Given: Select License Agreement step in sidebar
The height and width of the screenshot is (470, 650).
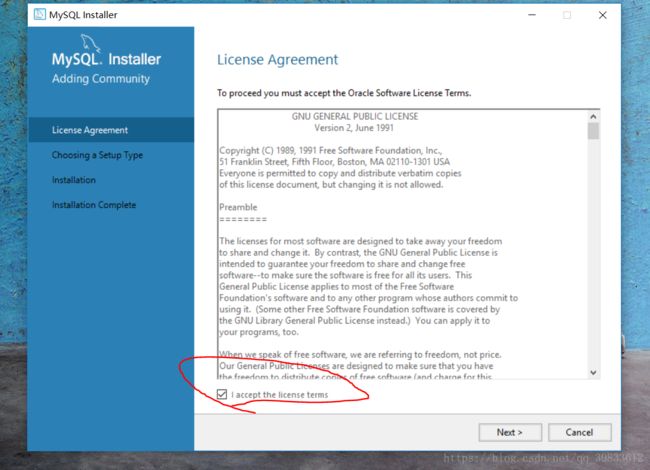Looking at the screenshot, I should click(x=111, y=130).
